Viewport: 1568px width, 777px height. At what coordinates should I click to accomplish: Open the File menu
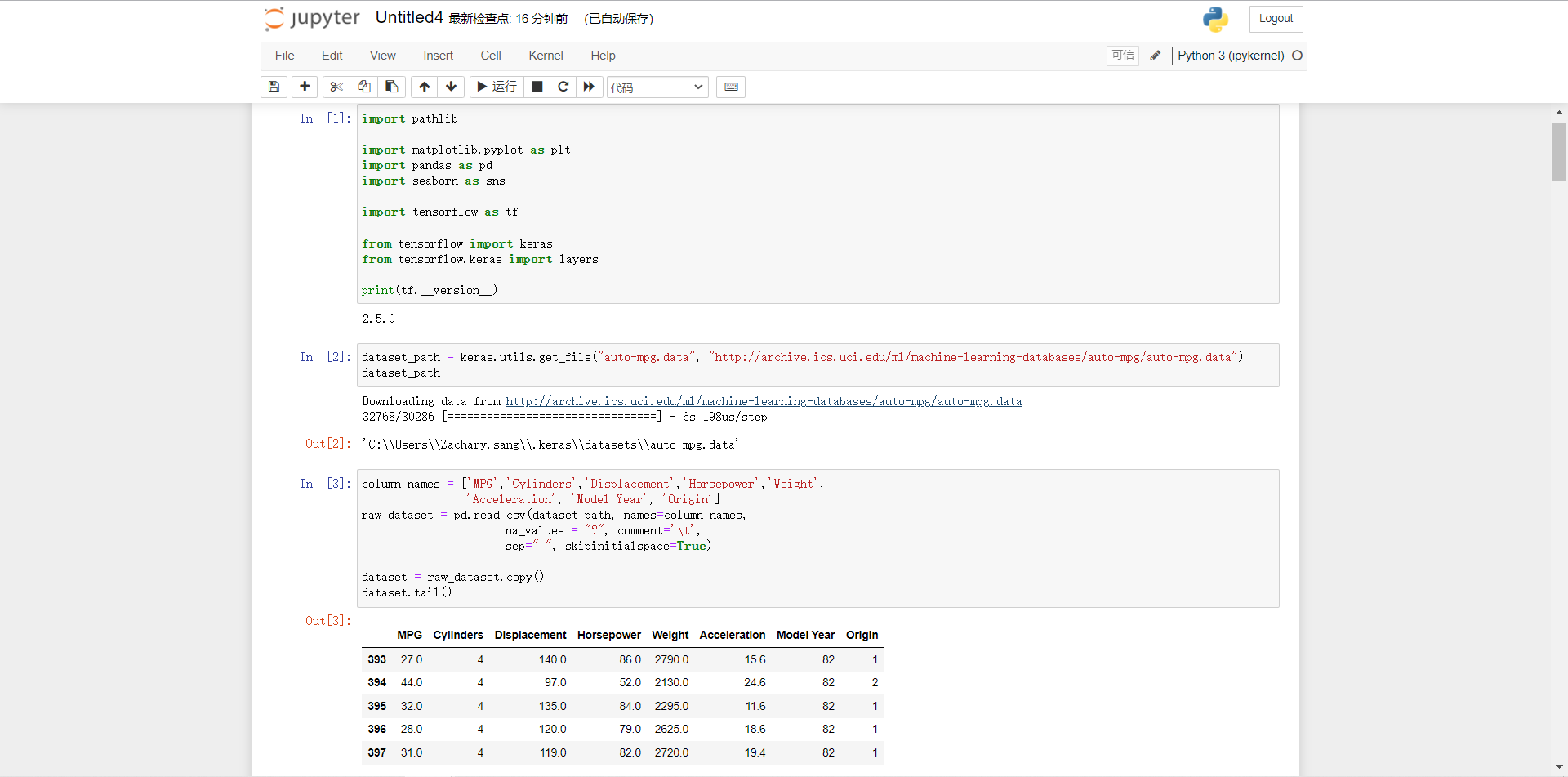pyautogui.click(x=285, y=56)
